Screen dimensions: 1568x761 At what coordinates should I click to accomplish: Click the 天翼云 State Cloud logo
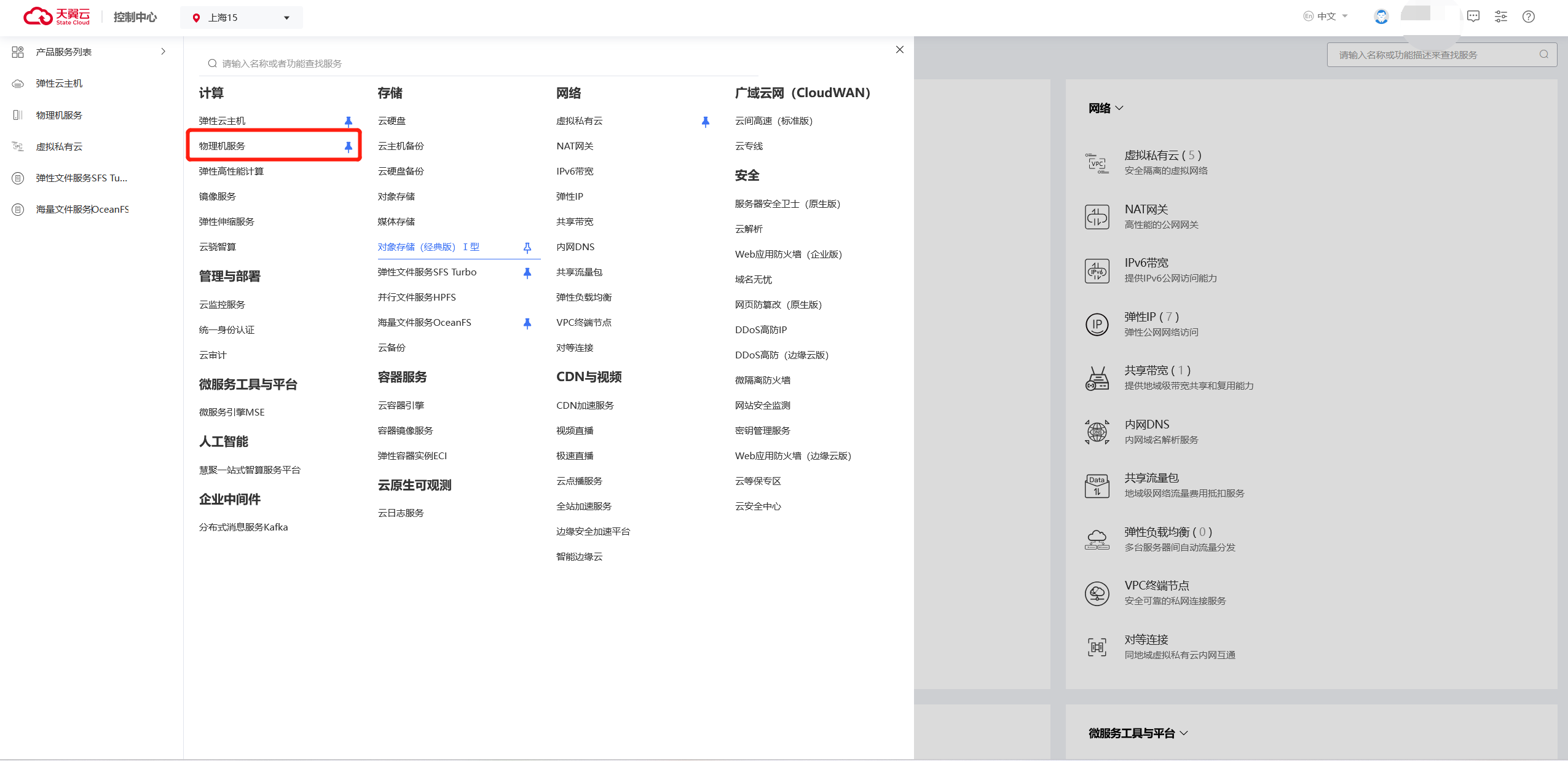coord(57,17)
